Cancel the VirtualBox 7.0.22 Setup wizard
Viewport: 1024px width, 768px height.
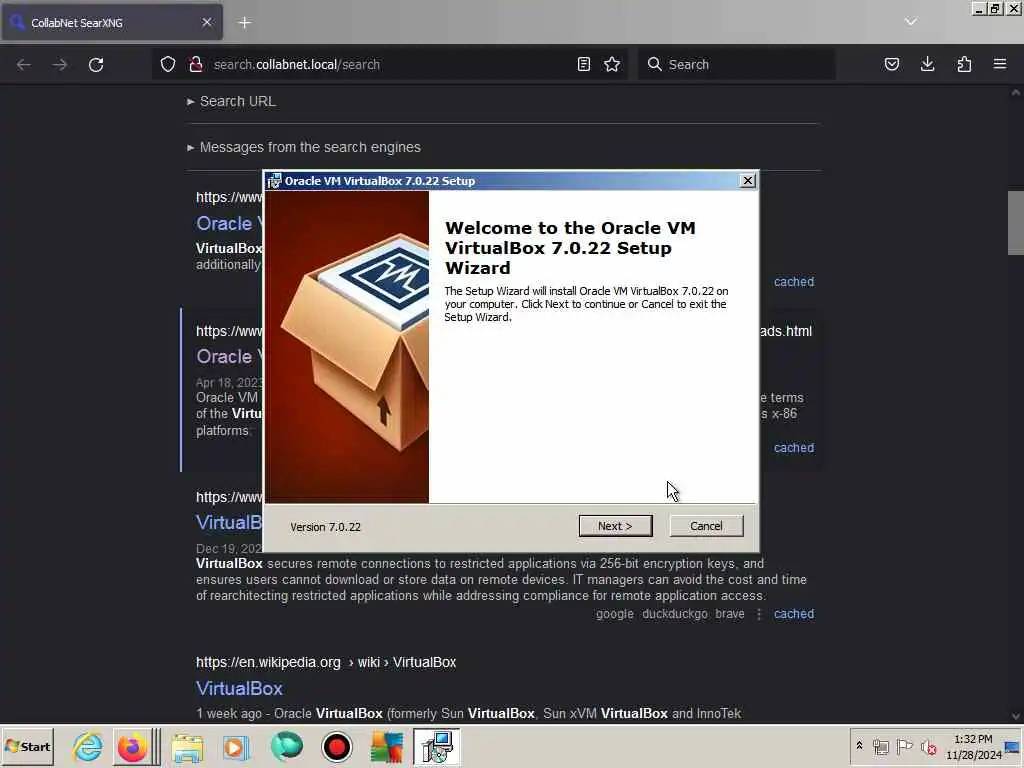706,526
